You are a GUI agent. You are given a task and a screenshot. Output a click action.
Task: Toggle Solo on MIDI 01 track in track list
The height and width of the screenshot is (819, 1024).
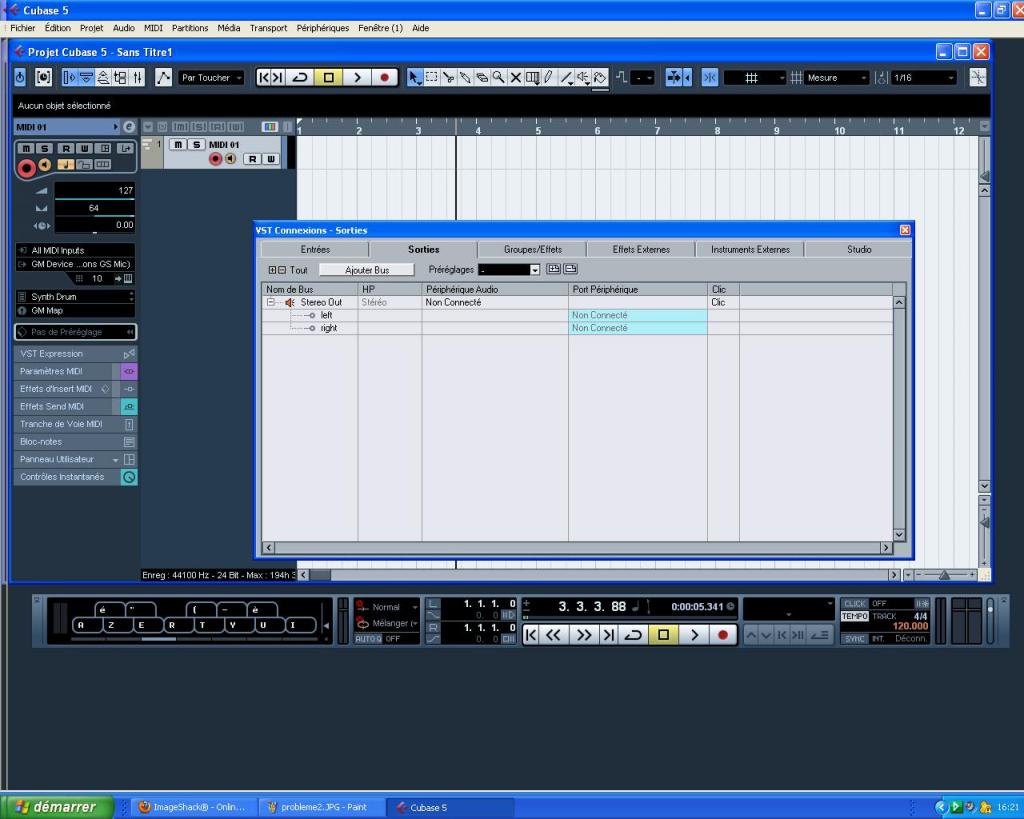[196, 144]
